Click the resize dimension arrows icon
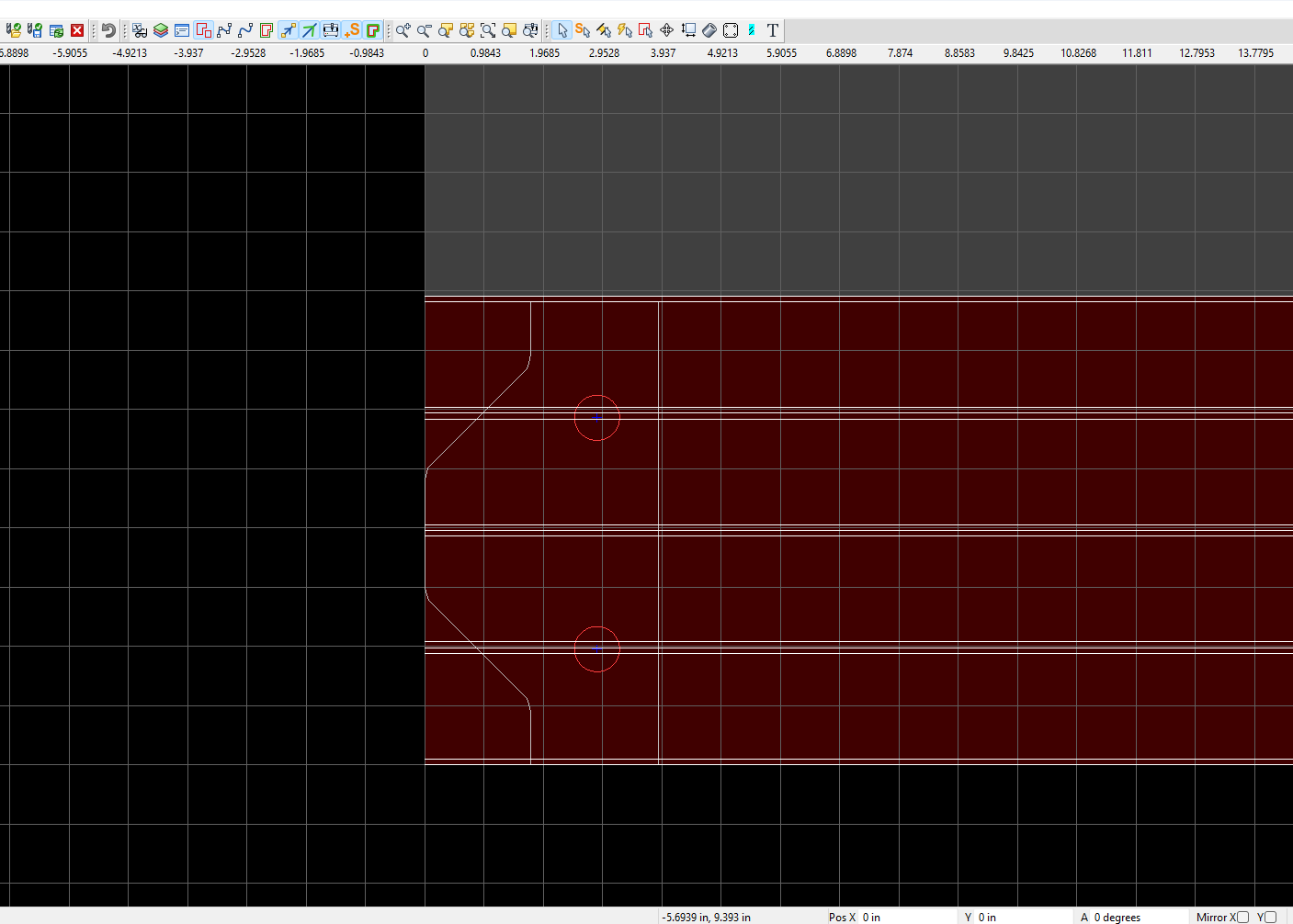This screenshot has width=1293, height=924. pos(688,30)
